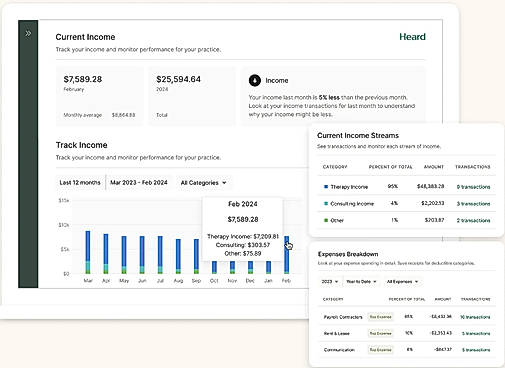Open Payroll Contractors transactions link
The width and height of the screenshot is (505, 368).
475,317
